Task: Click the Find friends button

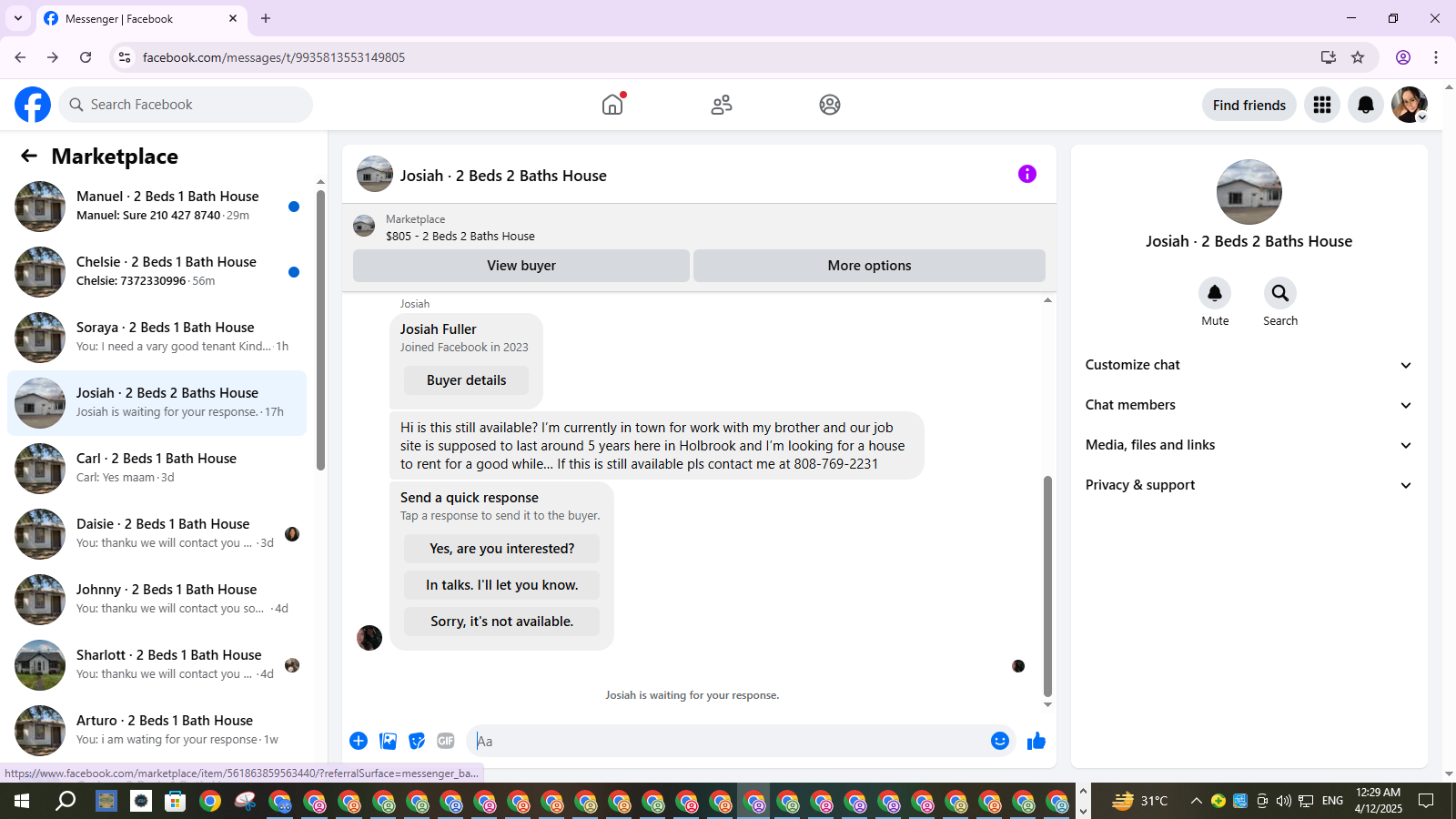Action: point(1249,105)
